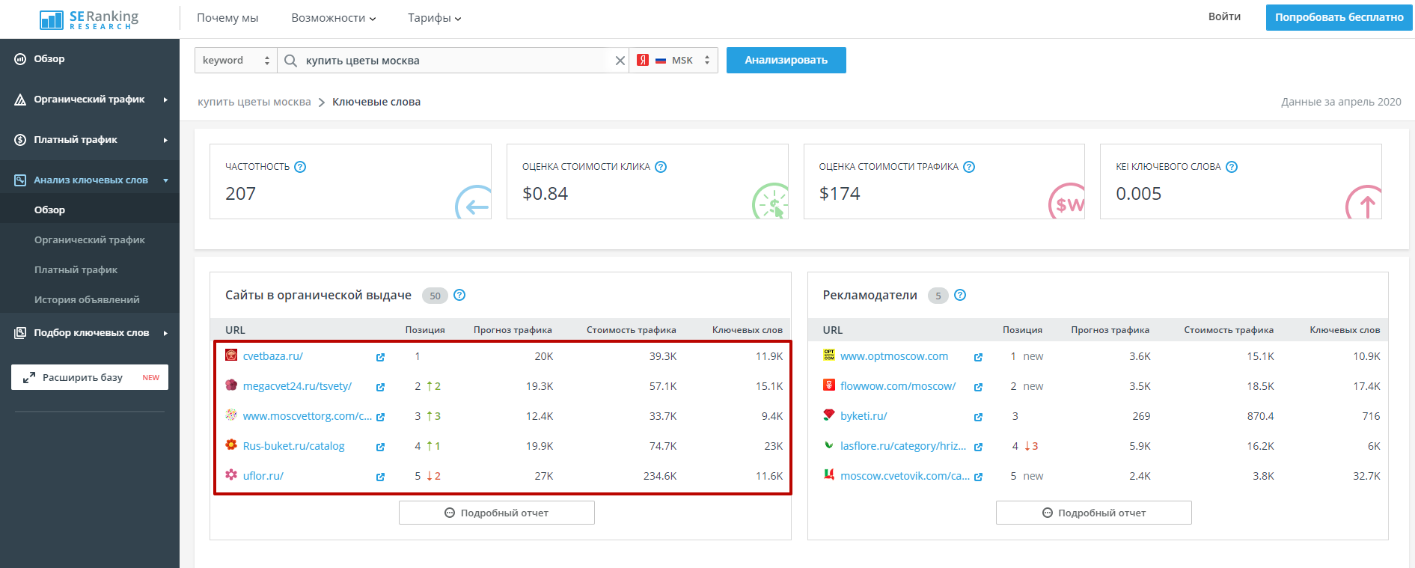Expand Органический трафик sidebar section
The width and height of the screenshot is (1415, 568).
click(166, 100)
